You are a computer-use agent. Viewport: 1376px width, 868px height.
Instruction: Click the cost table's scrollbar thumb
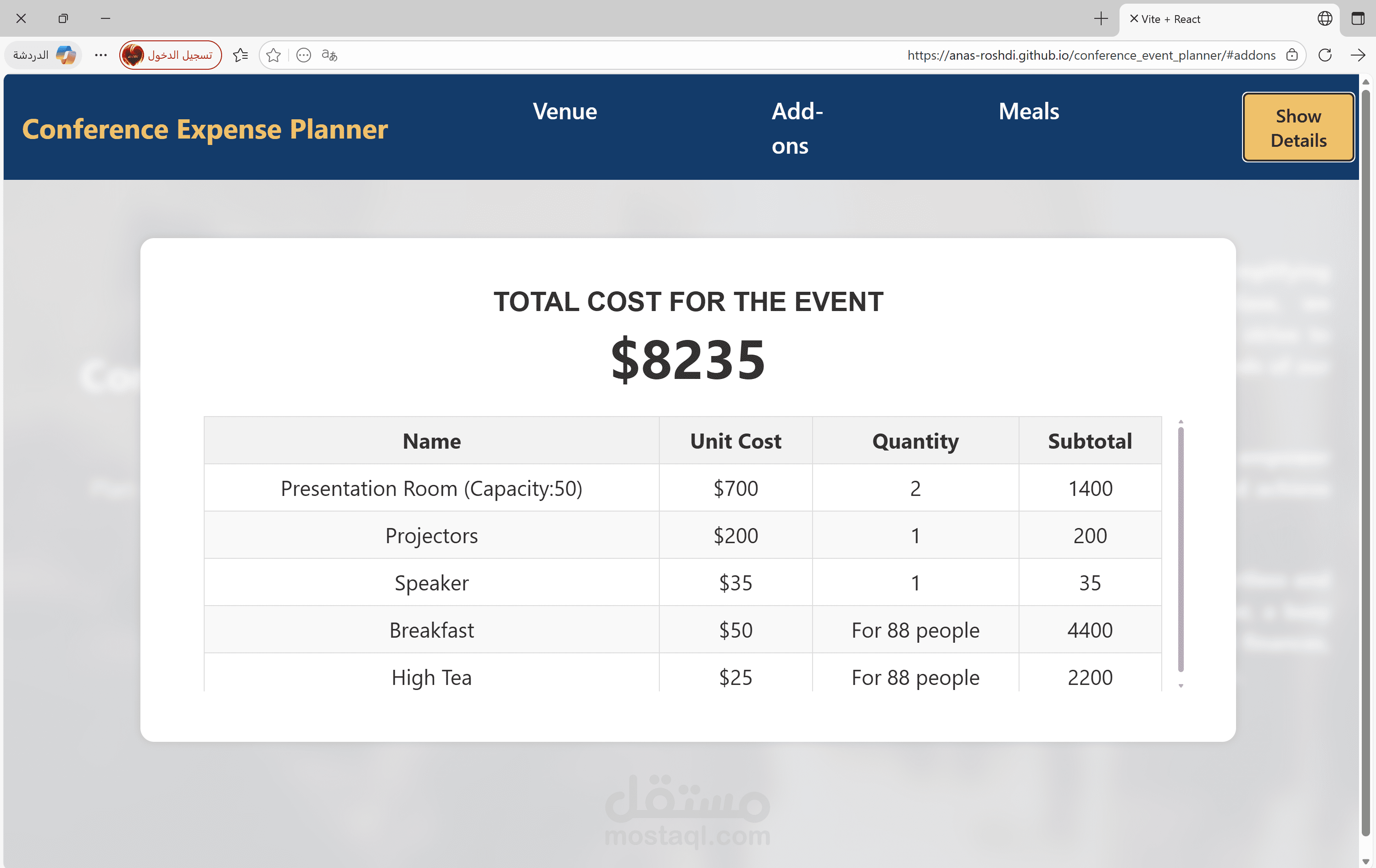point(1181,549)
